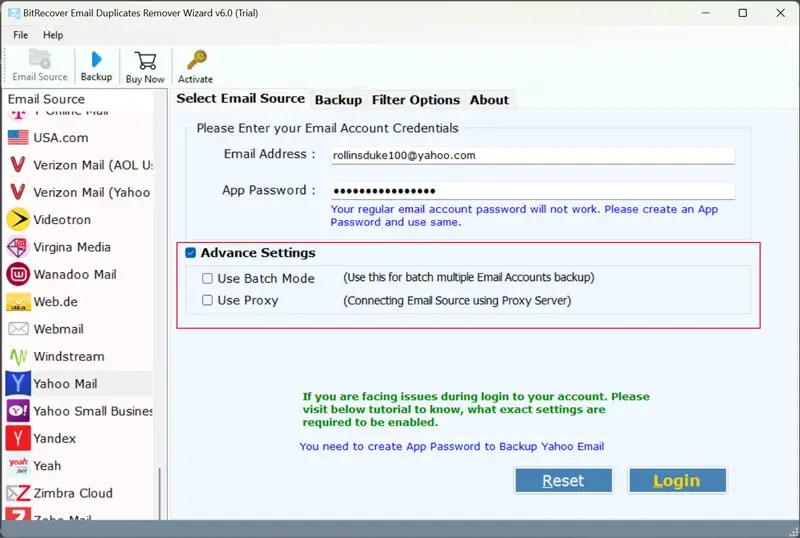The height and width of the screenshot is (538, 800).
Task: Click the Buy Now cart icon
Action: 145,66
